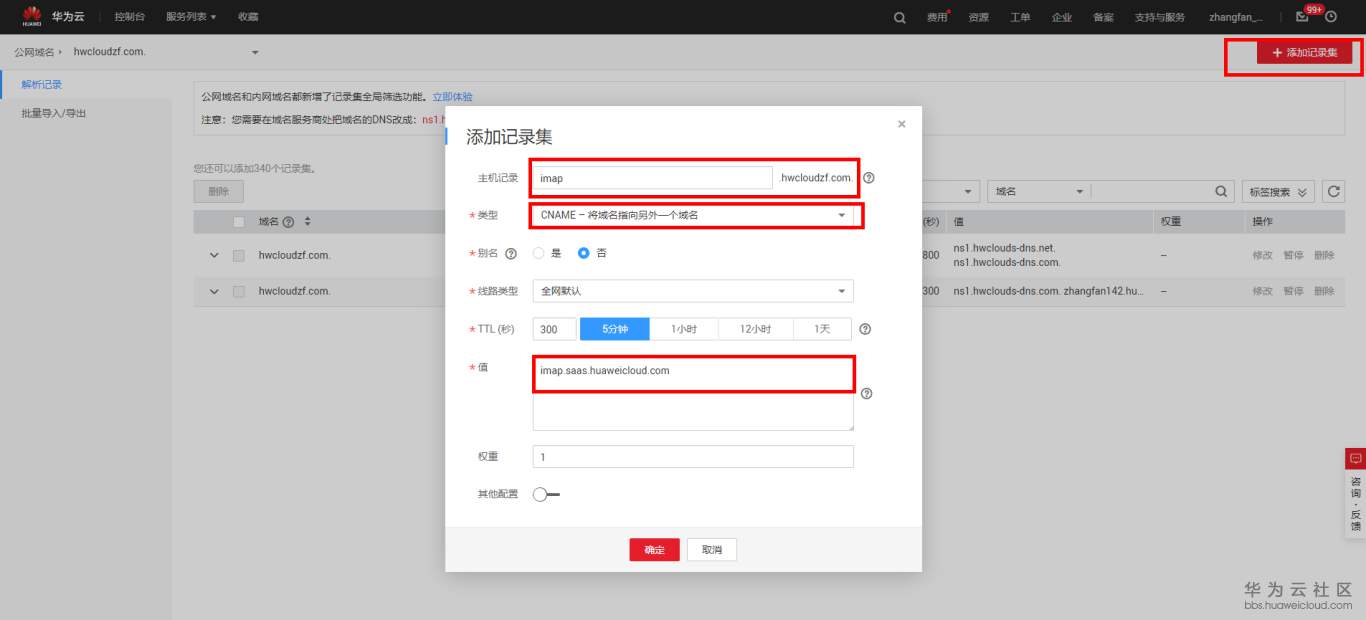The height and width of the screenshot is (620, 1366).
Task: Click help icon beside TTL presets
Action: (866, 329)
